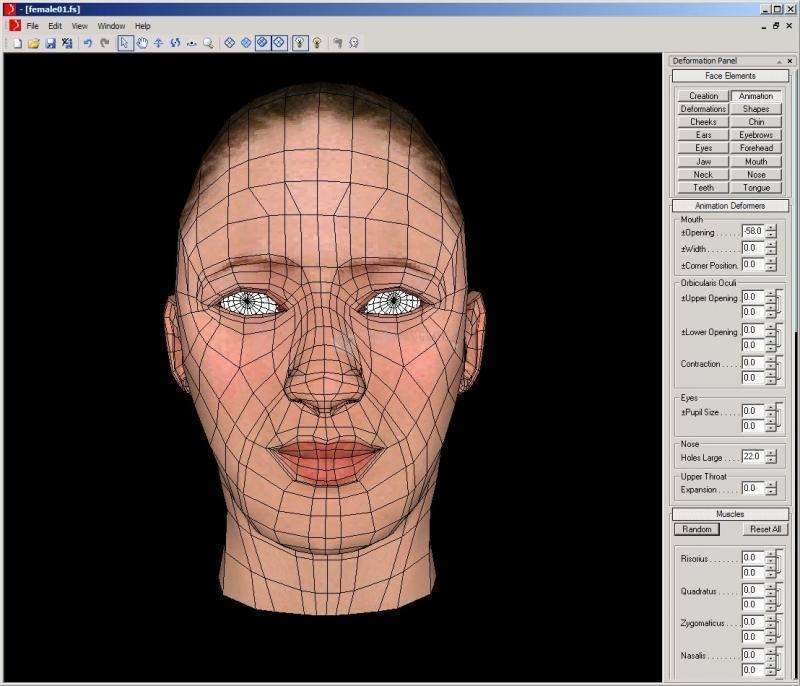800x686 pixels.
Task: Click the New file icon in toolbar
Action: [17, 43]
